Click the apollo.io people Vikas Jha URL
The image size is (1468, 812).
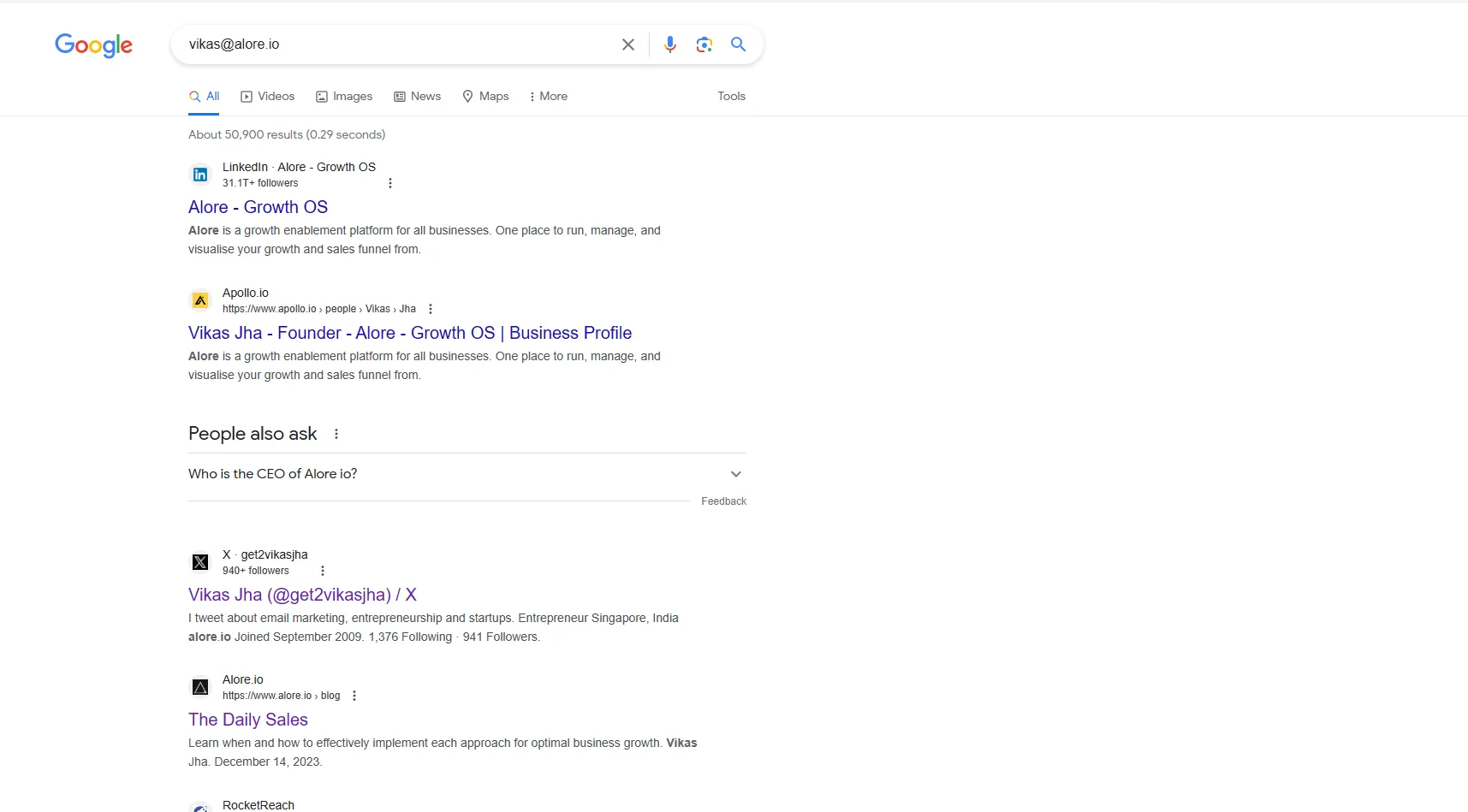coord(319,309)
